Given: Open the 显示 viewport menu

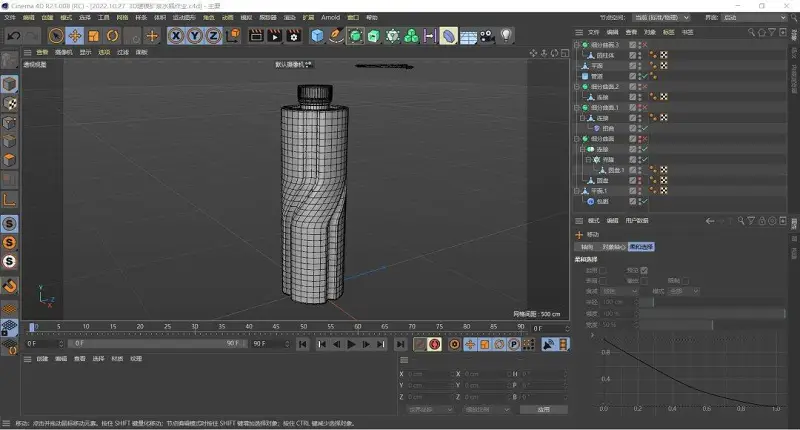Looking at the screenshot, I should click(x=85, y=53).
